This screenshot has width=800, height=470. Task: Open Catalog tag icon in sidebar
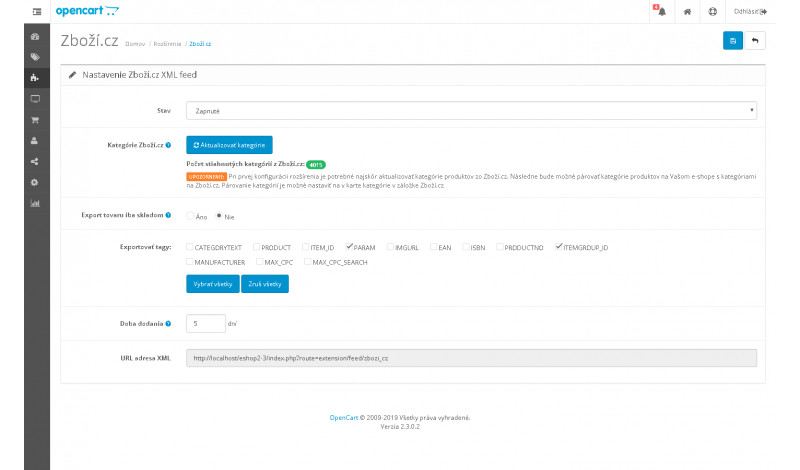point(35,57)
